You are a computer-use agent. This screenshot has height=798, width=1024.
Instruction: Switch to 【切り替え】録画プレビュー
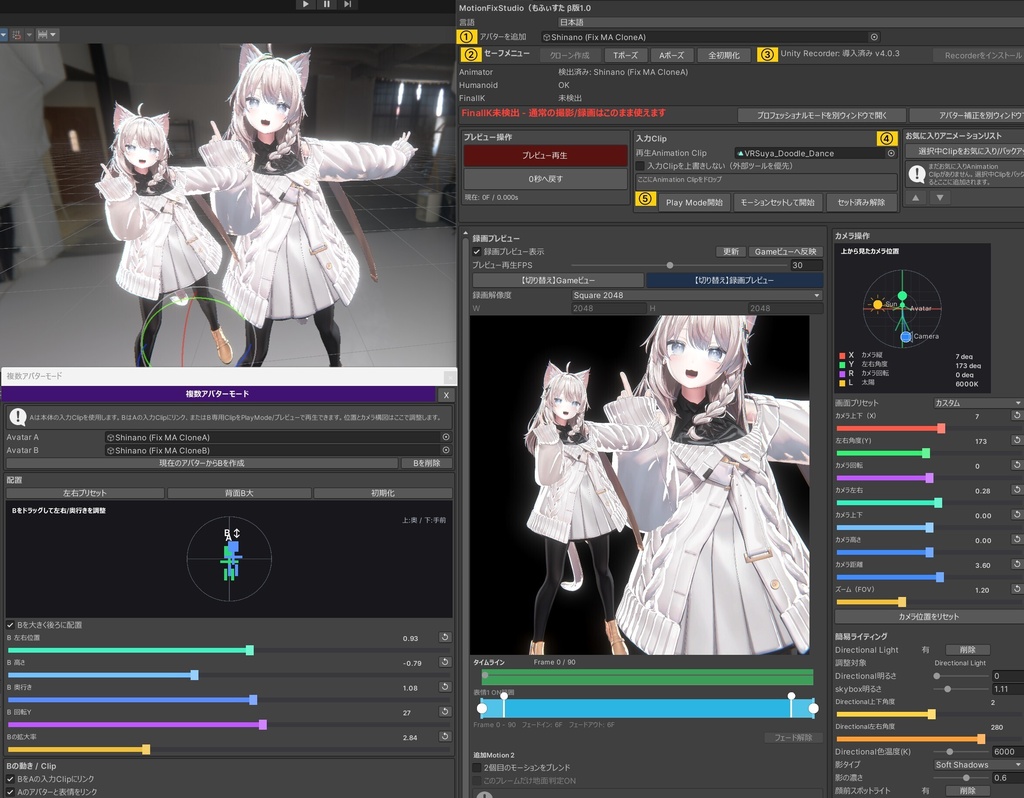point(734,280)
